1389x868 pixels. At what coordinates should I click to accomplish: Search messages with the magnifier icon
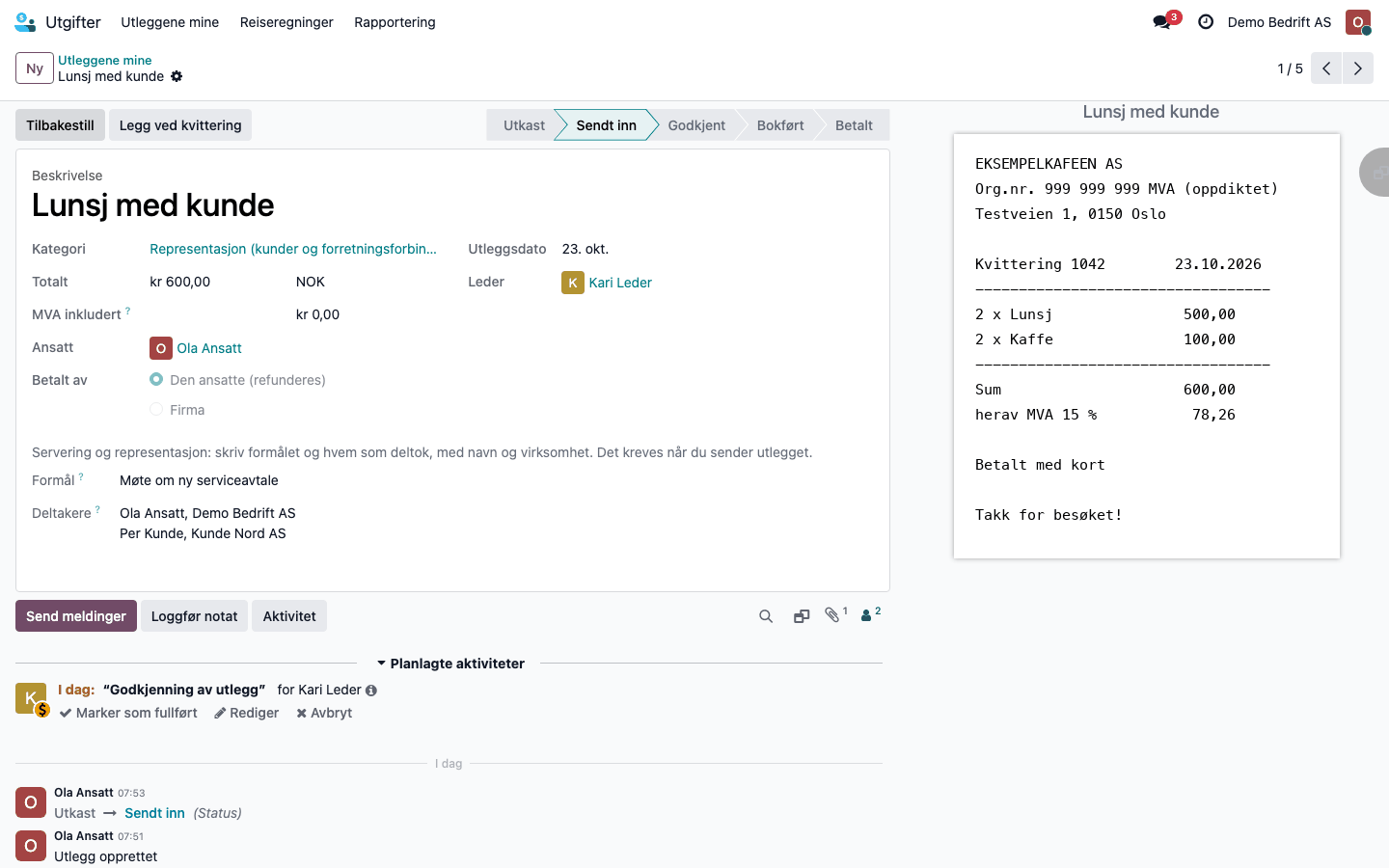pyautogui.click(x=766, y=616)
